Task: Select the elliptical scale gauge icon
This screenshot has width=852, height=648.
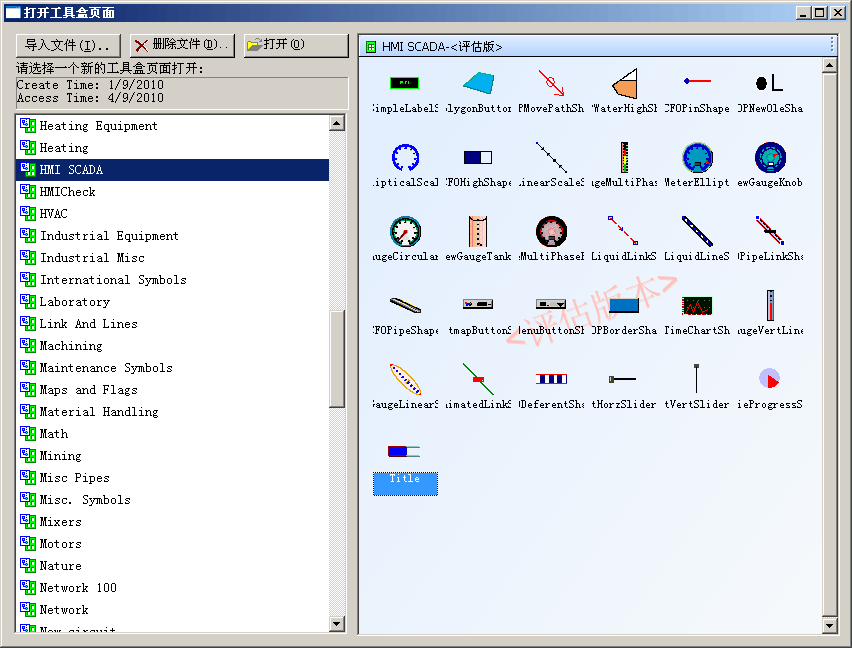Action: [405, 158]
